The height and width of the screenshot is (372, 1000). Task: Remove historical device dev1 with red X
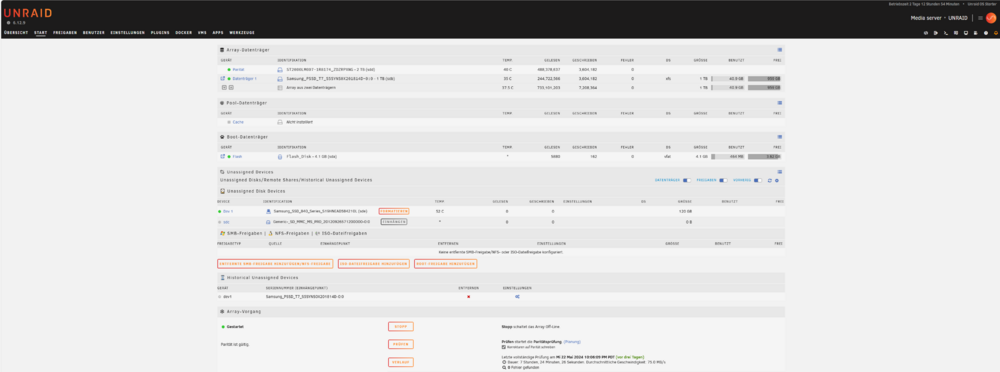(469, 297)
